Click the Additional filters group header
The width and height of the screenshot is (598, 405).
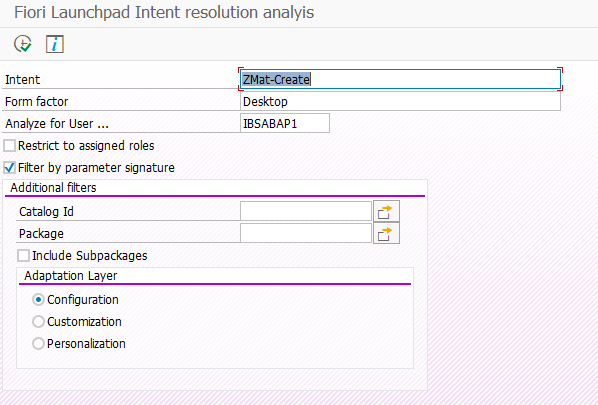tap(53, 188)
